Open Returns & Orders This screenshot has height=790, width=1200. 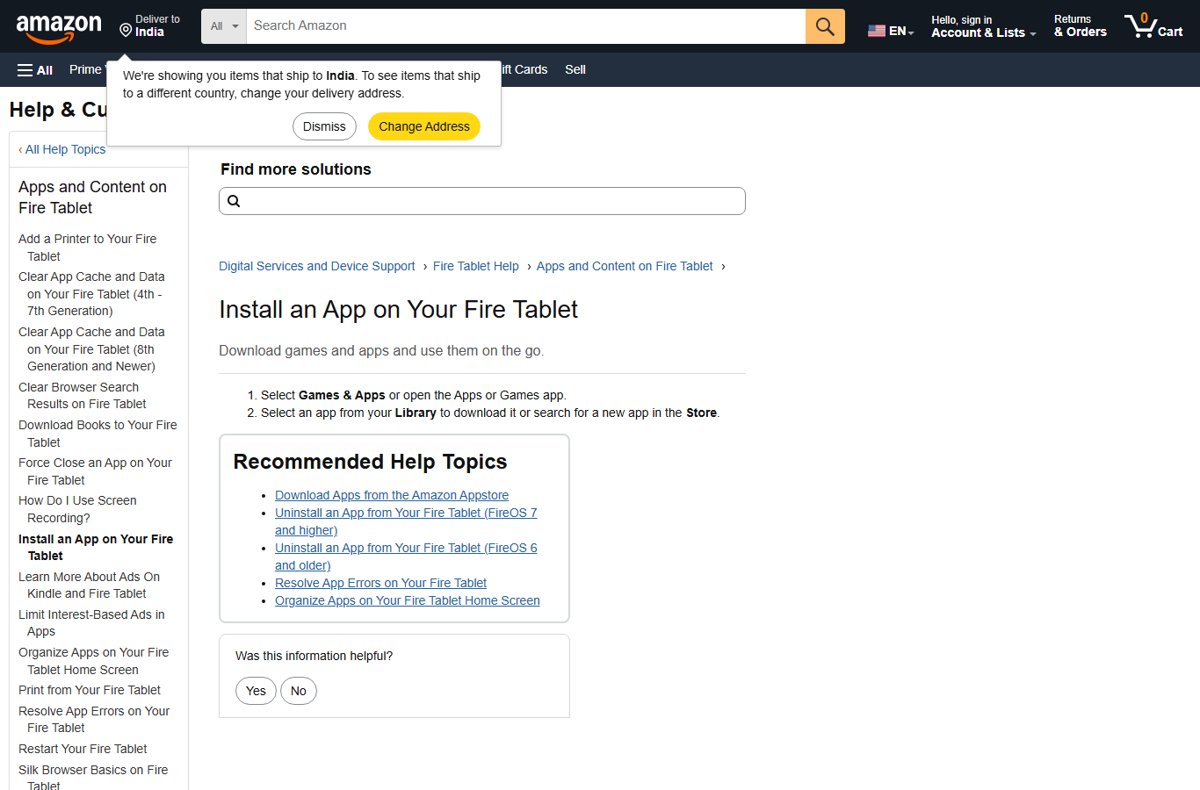(x=1080, y=26)
